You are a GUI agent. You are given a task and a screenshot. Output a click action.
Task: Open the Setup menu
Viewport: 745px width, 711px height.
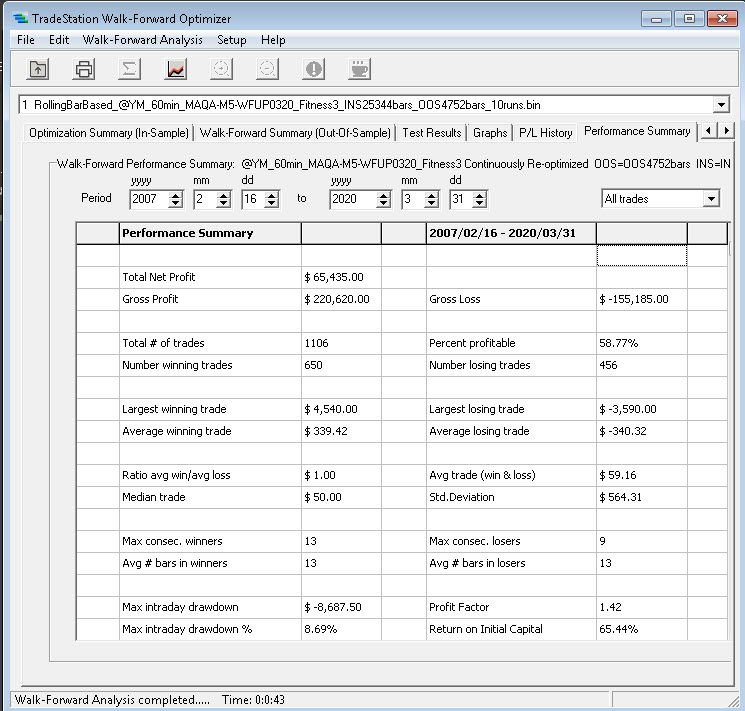pos(231,40)
